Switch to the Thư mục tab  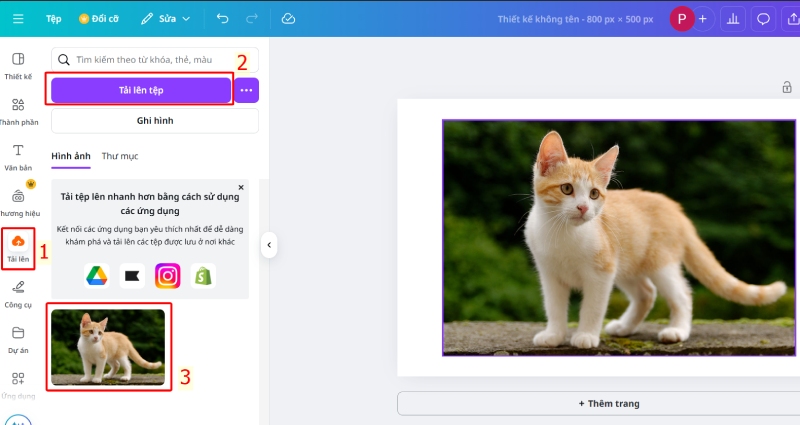coord(120,156)
